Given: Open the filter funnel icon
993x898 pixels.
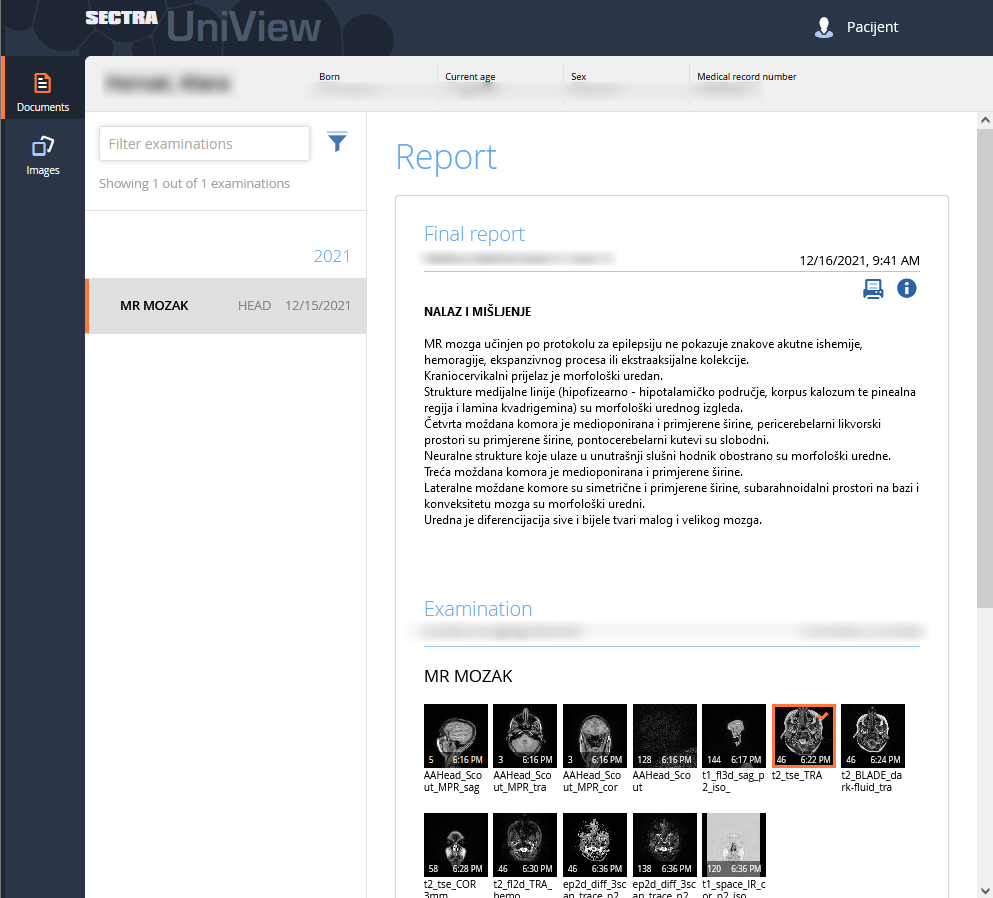Looking at the screenshot, I should pos(337,141).
